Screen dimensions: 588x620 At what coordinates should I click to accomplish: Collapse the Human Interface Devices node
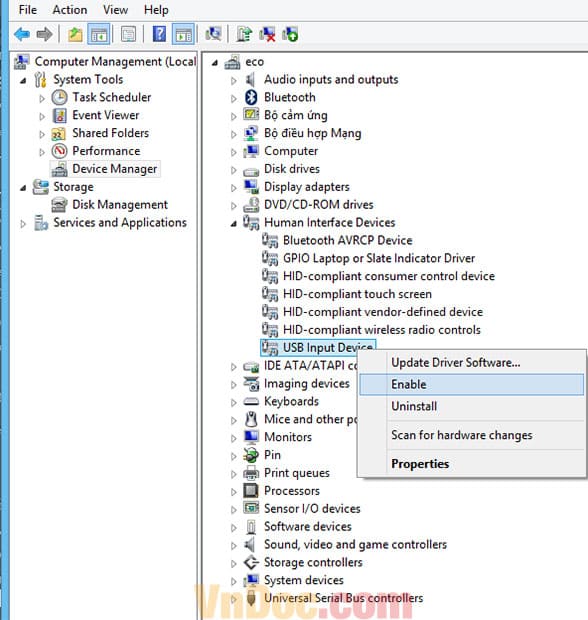tap(234, 223)
